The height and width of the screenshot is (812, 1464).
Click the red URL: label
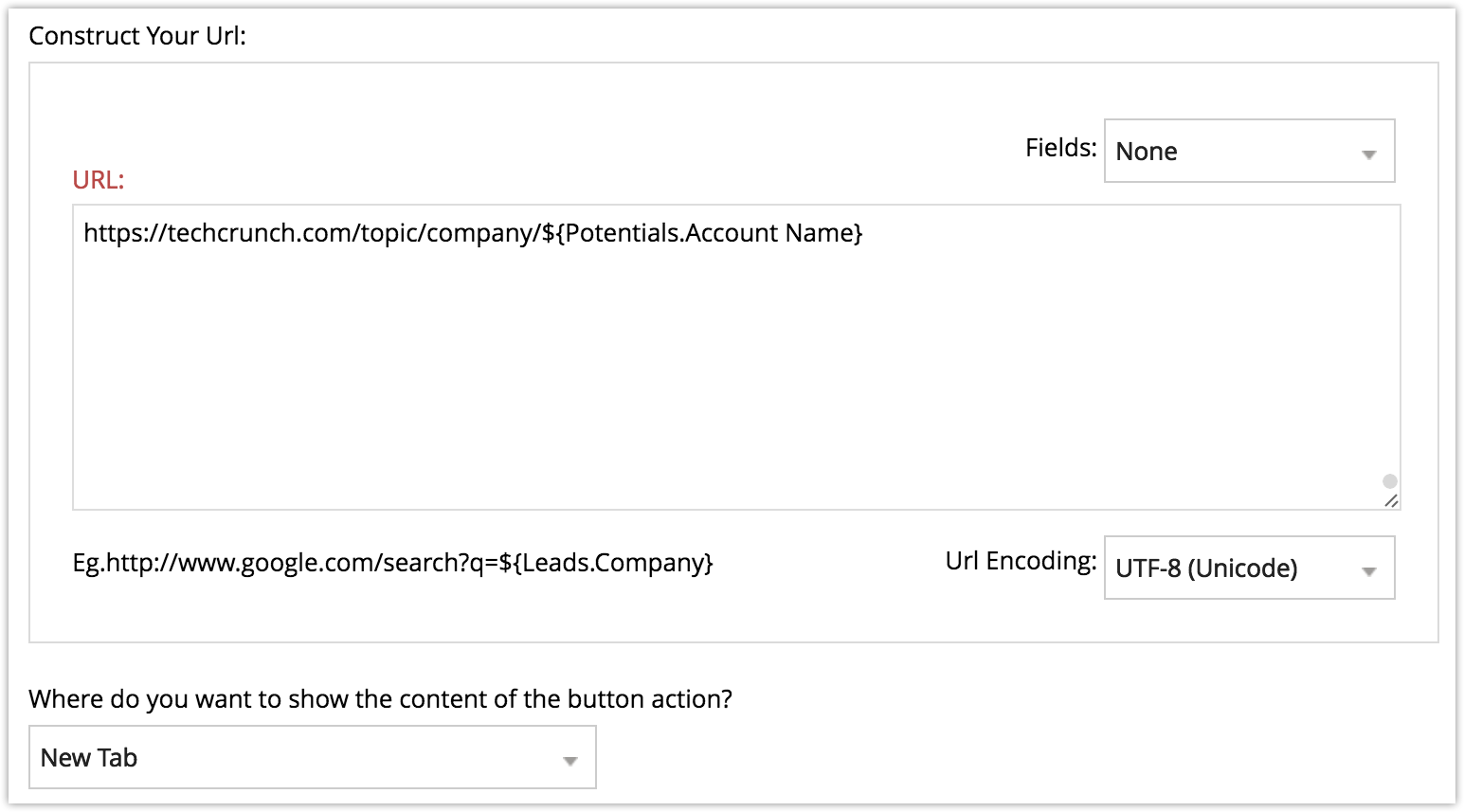click(99, 180)
